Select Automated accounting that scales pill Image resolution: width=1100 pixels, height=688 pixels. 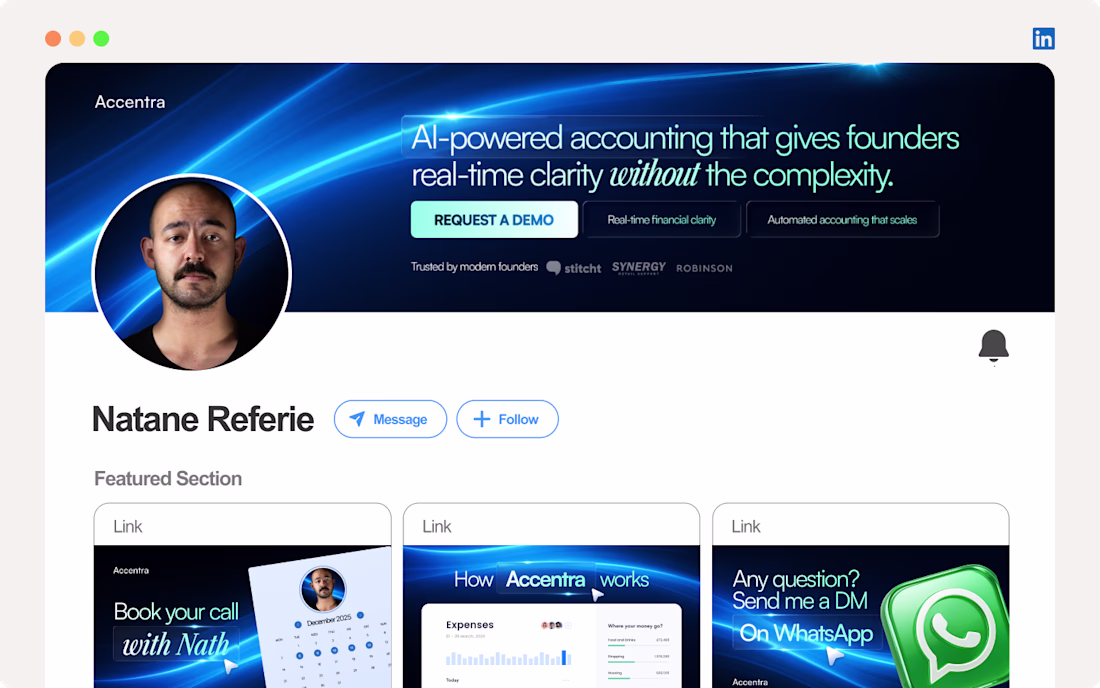coord(842,220)
